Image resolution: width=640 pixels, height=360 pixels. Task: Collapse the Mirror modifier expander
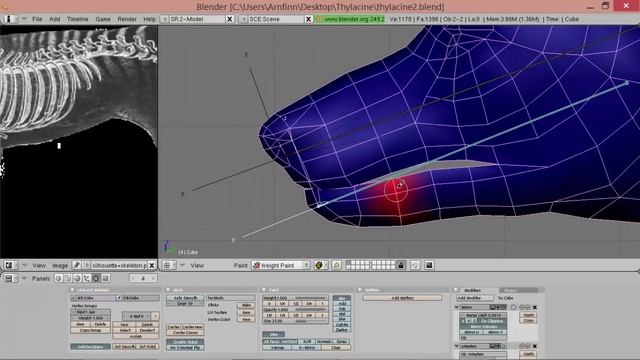coord(456,307)
